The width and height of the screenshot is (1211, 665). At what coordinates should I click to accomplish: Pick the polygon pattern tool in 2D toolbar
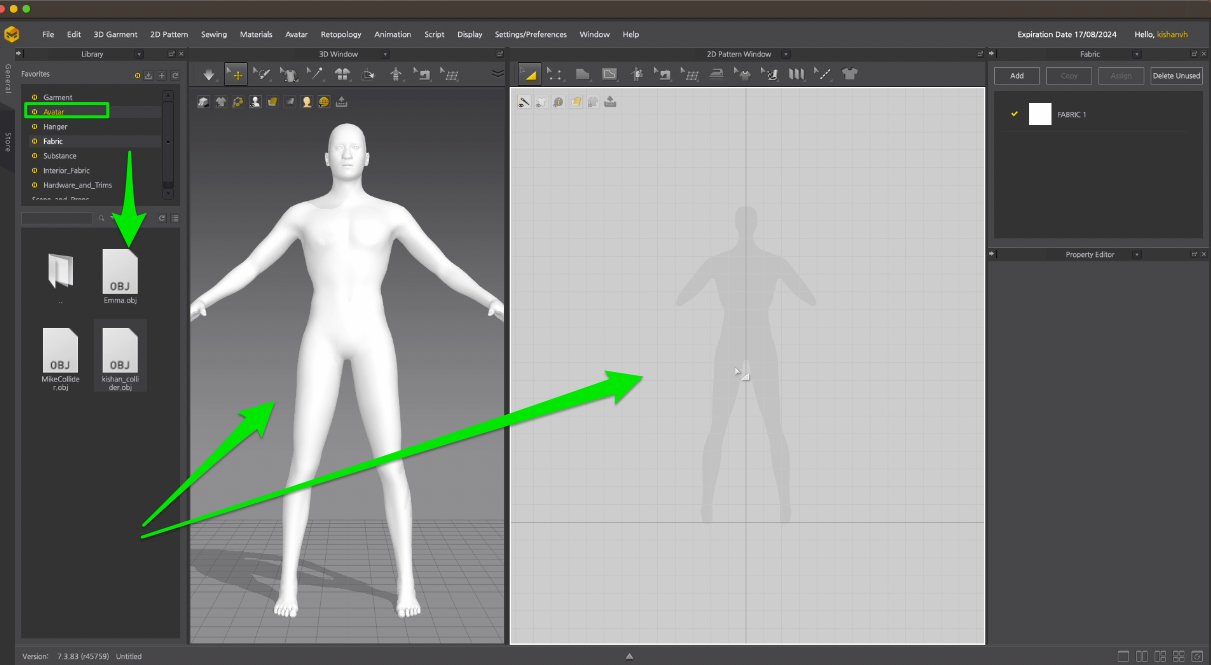[583, 74]
